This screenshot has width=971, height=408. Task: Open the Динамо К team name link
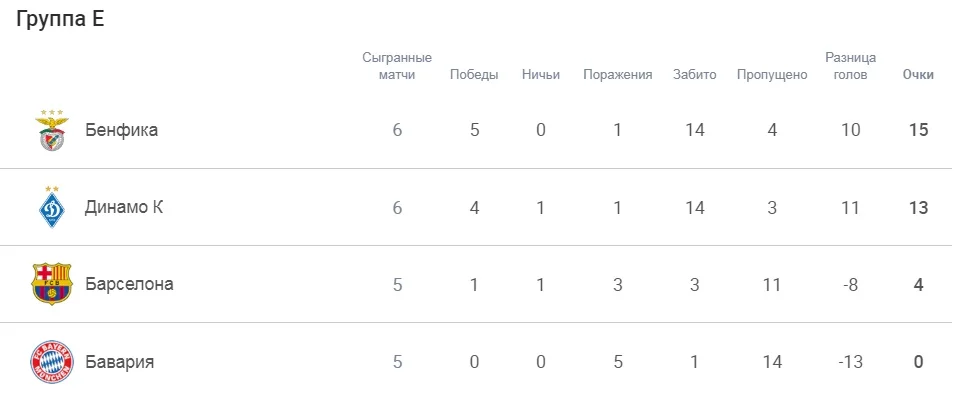pos(124,207)
